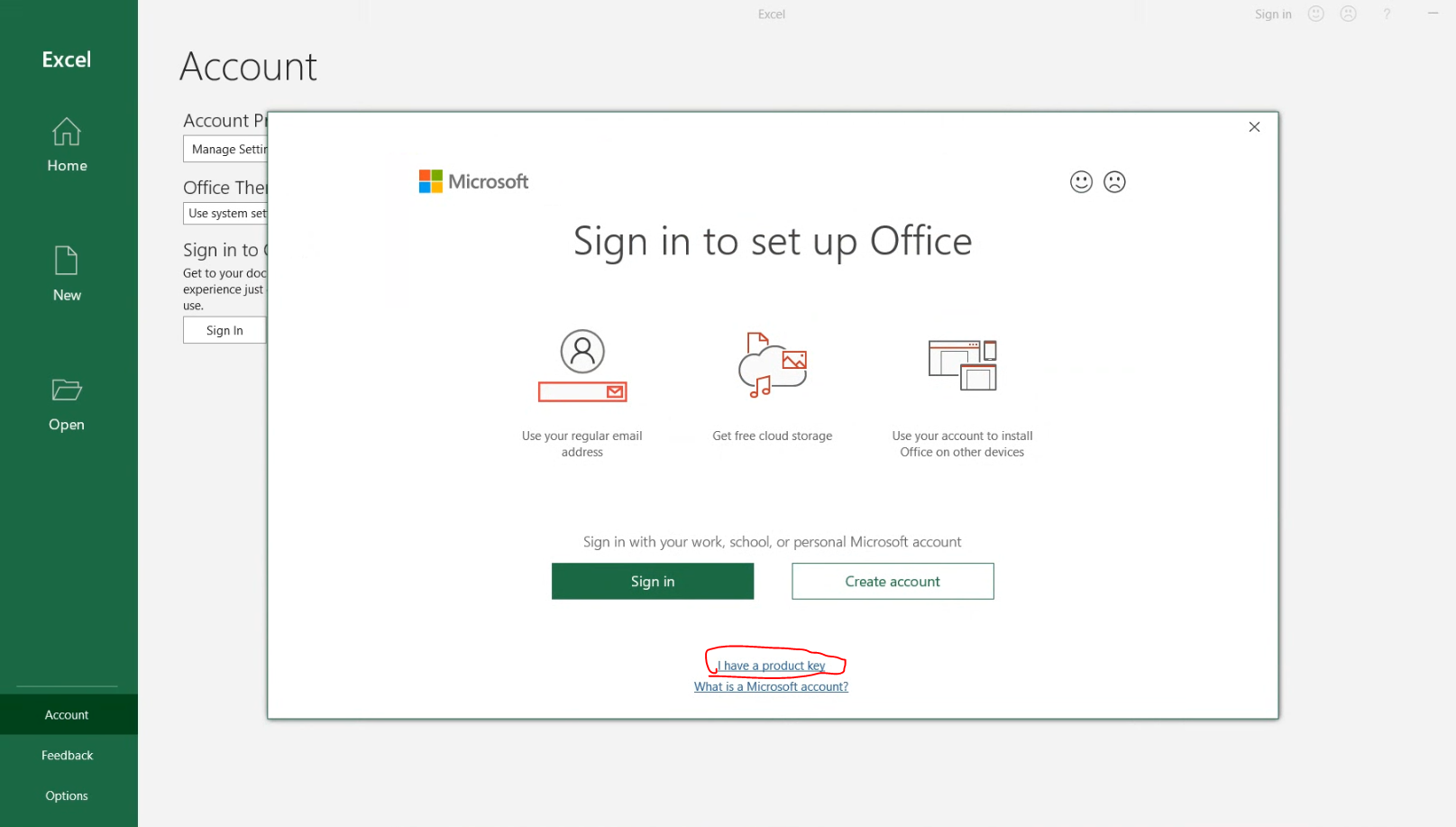The height and width of the screenshot is (827, 1456).
Task: Click Manage Settings button on Account page
Action: pos(225,149)
